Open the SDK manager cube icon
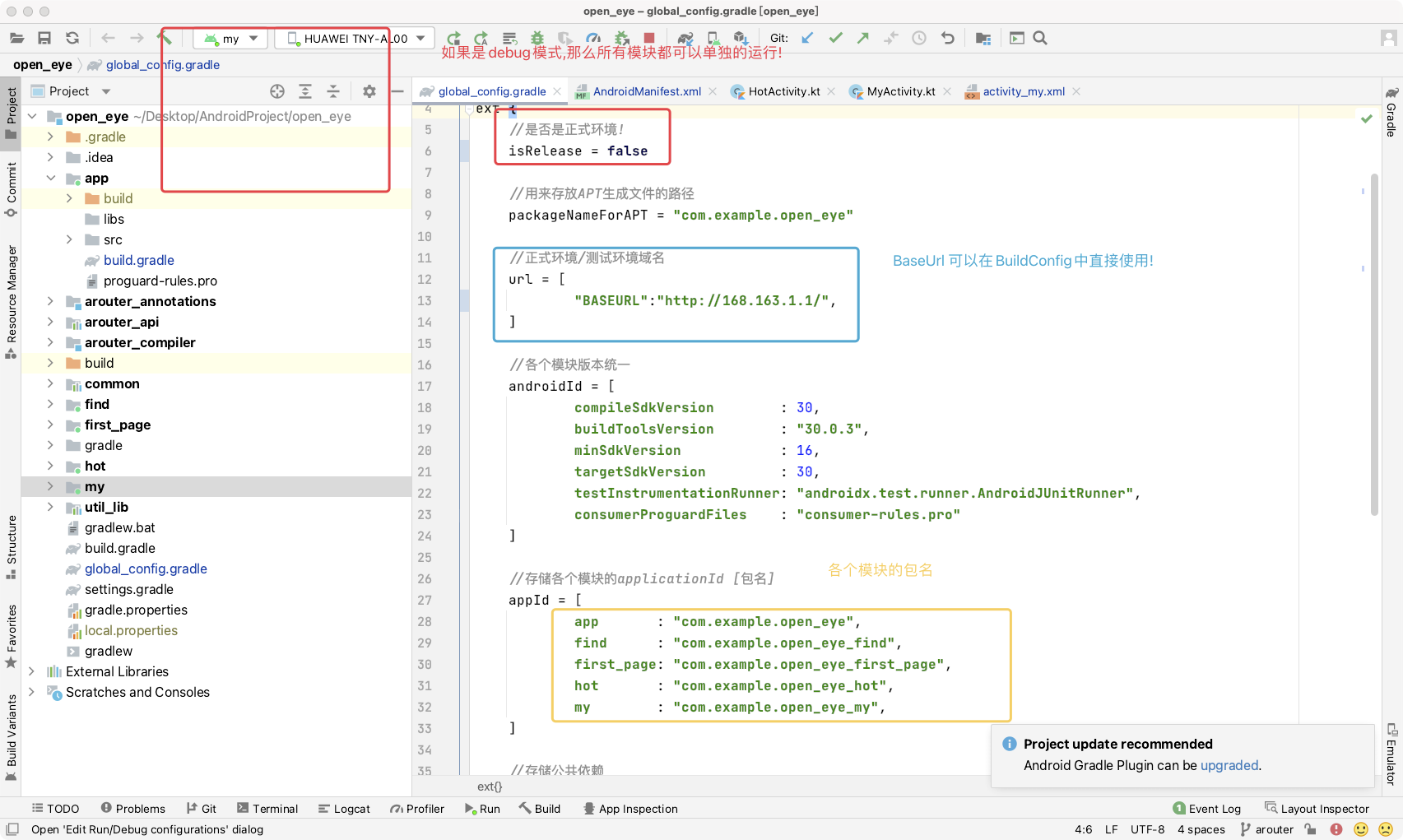 (x=741, y=38)
